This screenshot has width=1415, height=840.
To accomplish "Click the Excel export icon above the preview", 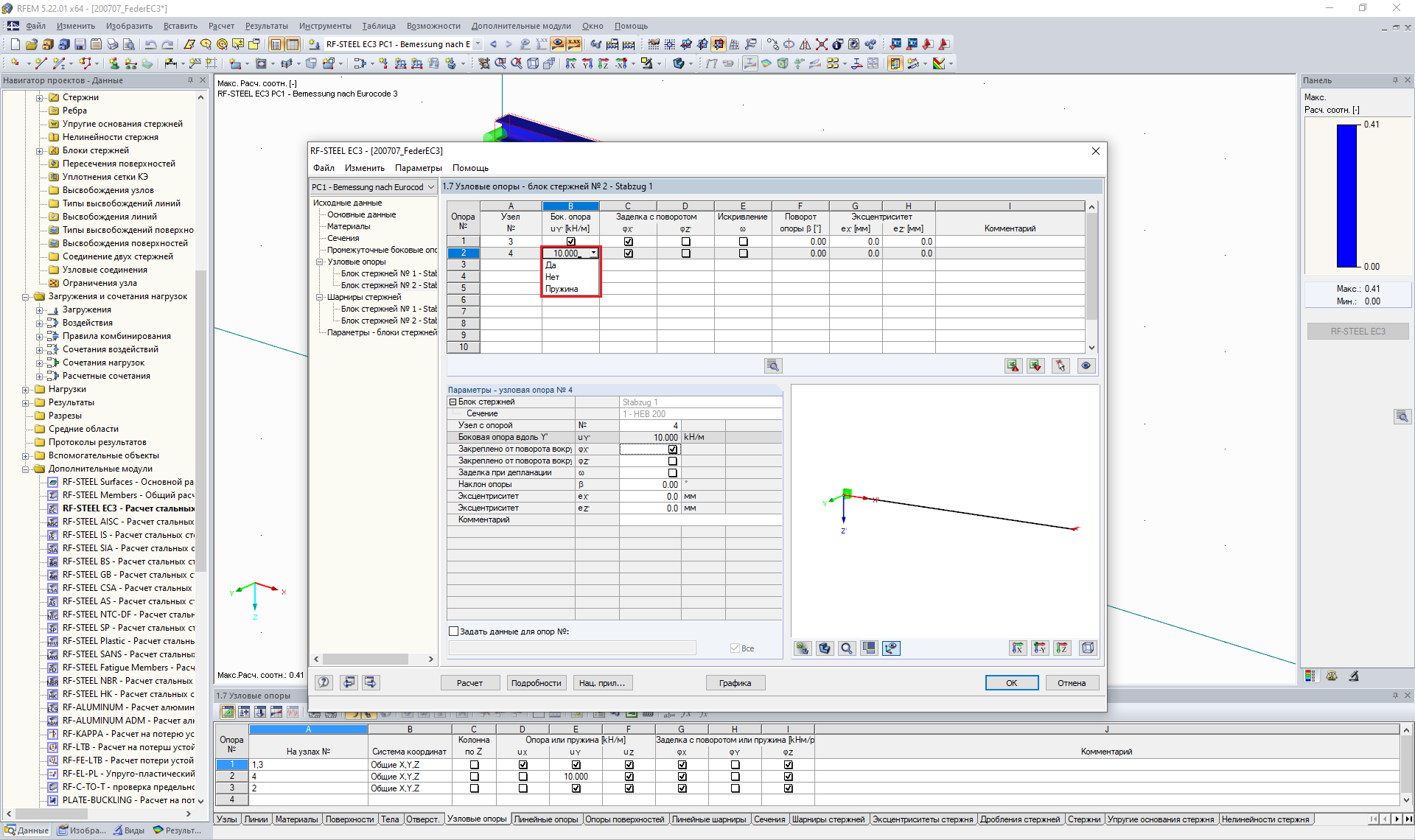I will tap(1013, 366).
